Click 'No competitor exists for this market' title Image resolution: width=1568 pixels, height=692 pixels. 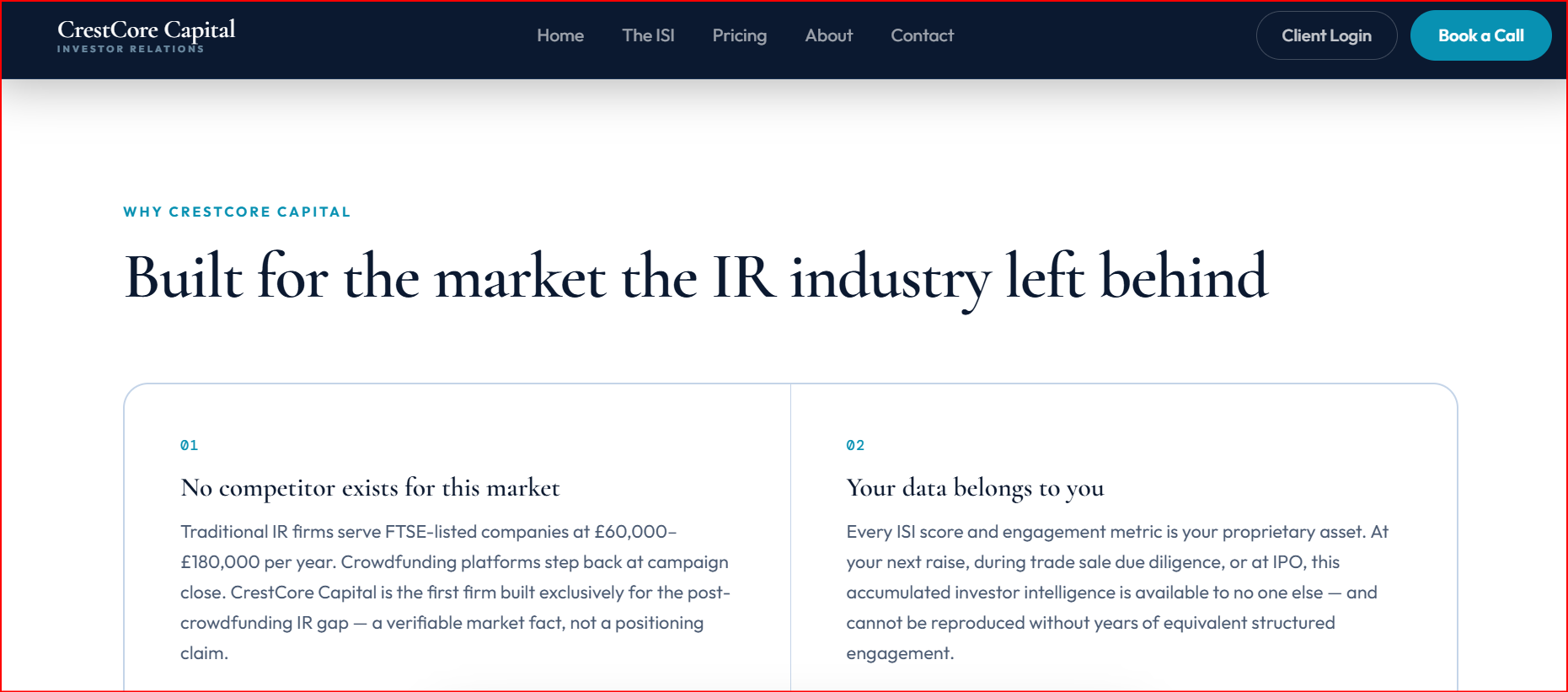[370, 487]
